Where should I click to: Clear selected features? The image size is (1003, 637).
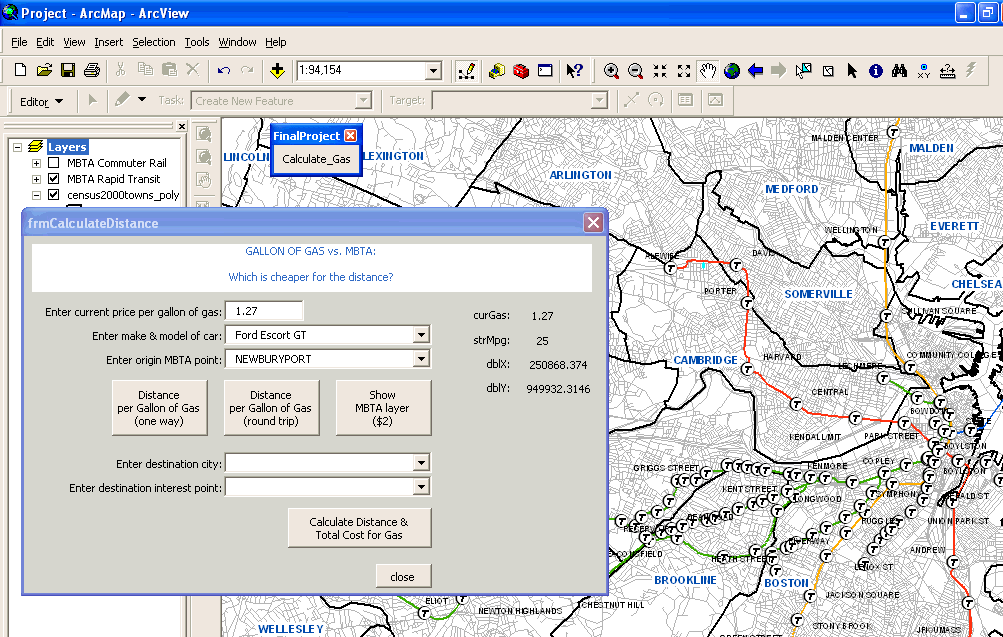click(x=828, y=70)
